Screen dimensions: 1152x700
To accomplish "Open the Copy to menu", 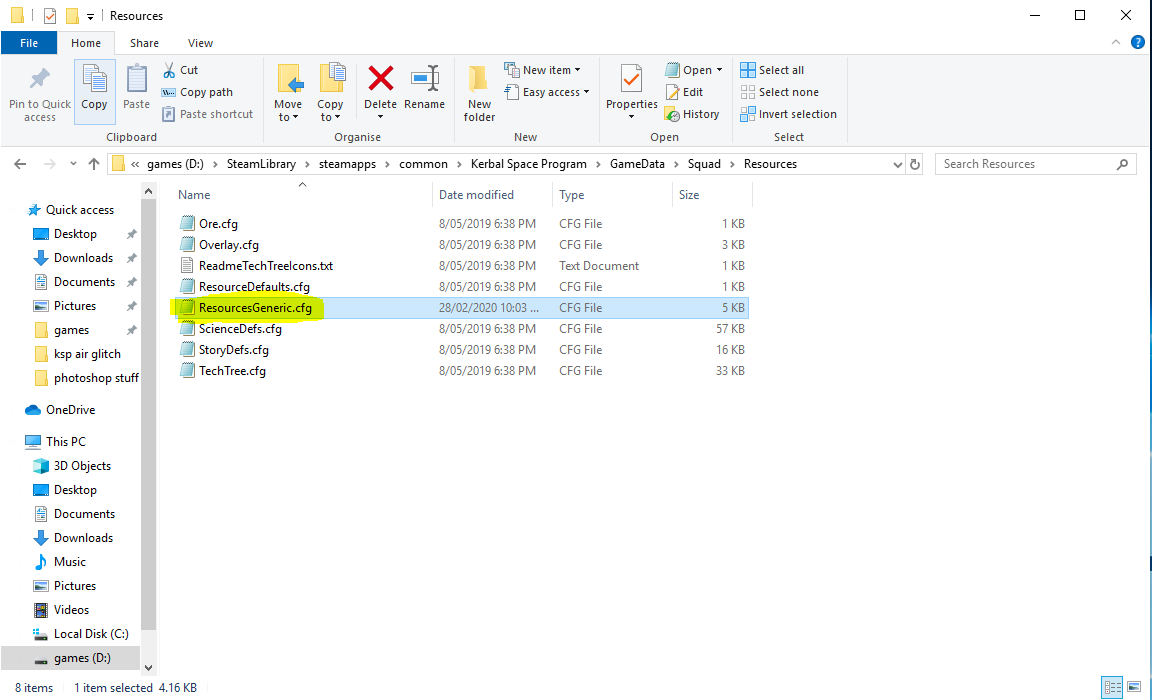I will point(330,92).
